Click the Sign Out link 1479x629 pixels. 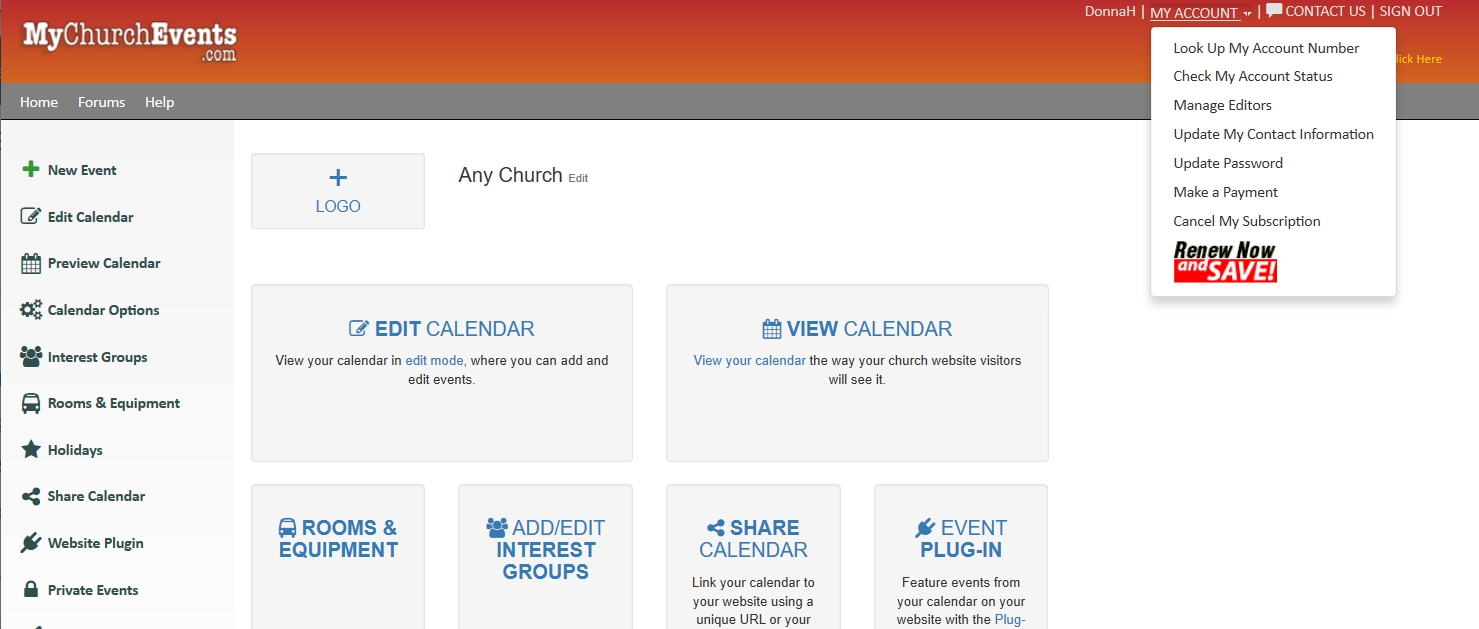point(1411,11)
